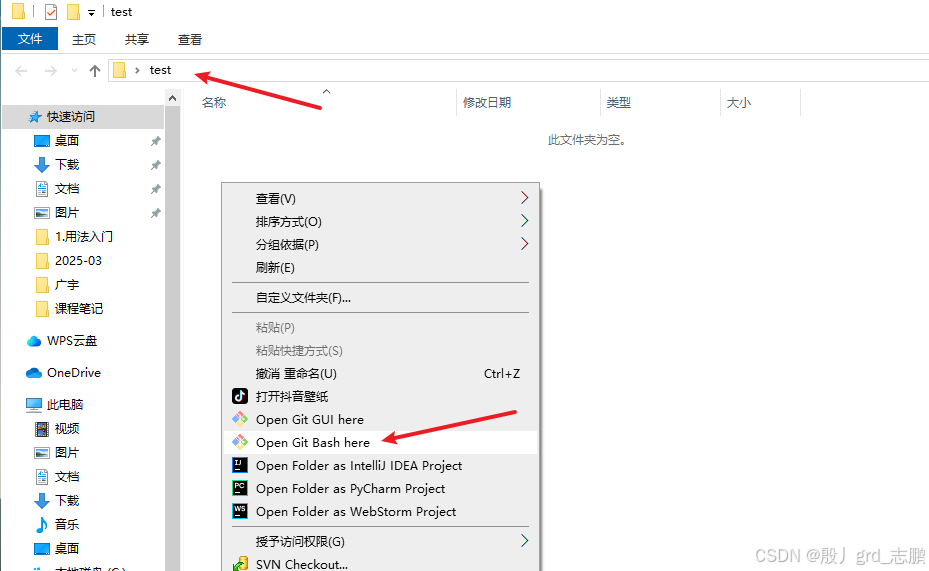The height and width of the screenshot is (571, 929).
Task: Click the chevron before test in address bar
Action: [x=137, y=70]
